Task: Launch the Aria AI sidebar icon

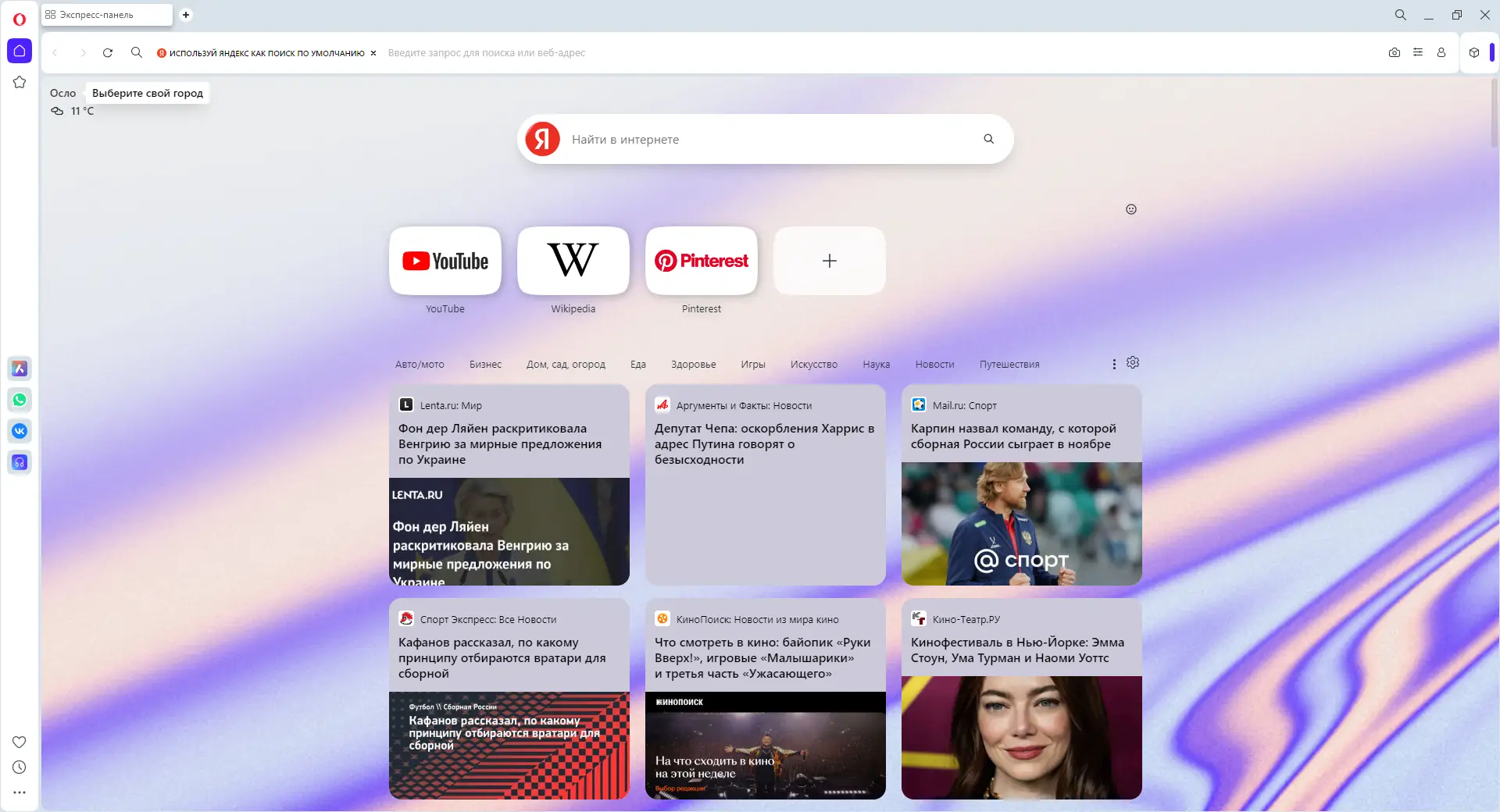Action: point(20,369)
